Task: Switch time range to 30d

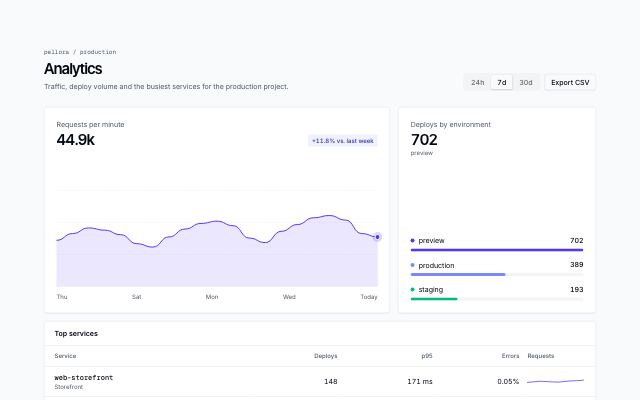Action: point(526,82)
